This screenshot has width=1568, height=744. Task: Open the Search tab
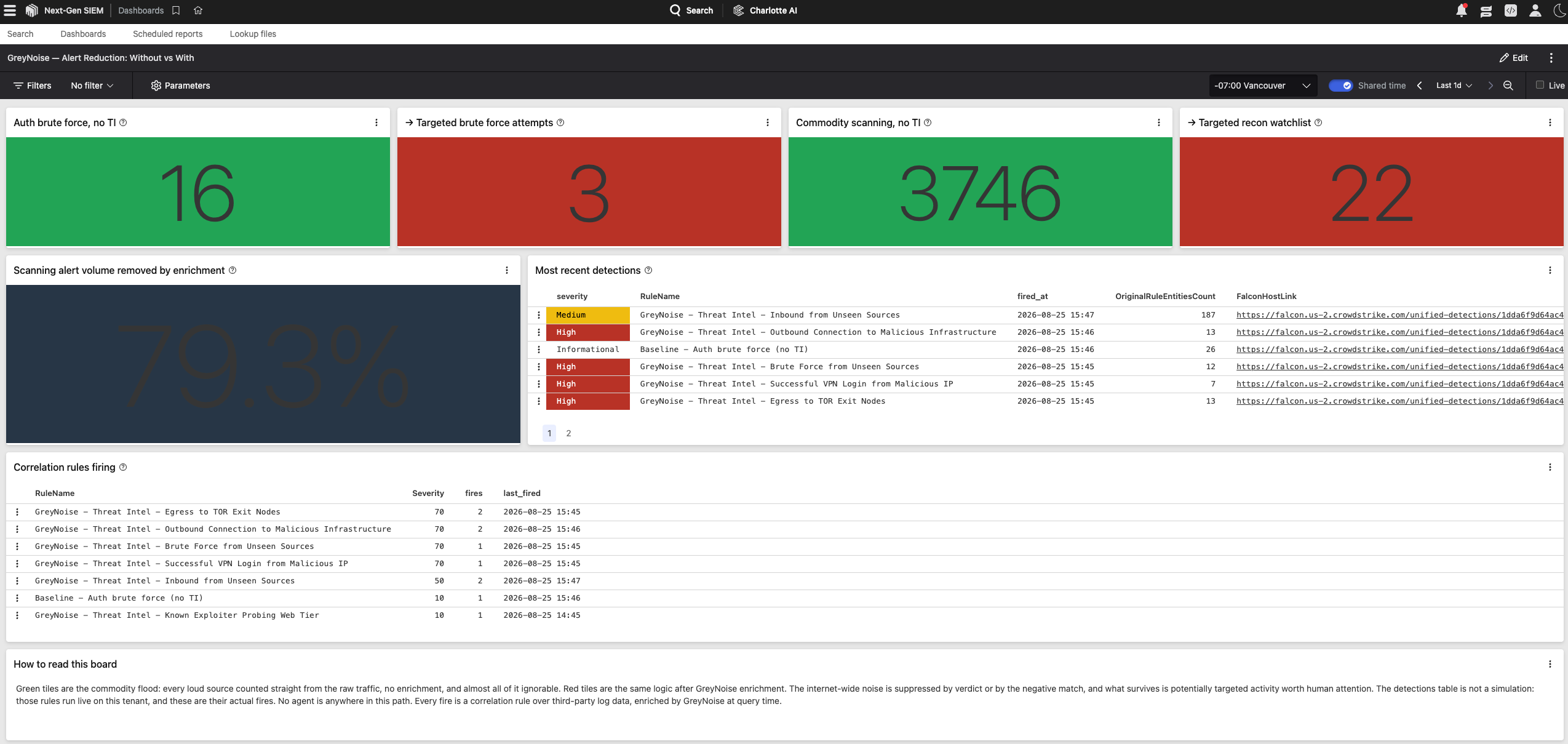20,34
